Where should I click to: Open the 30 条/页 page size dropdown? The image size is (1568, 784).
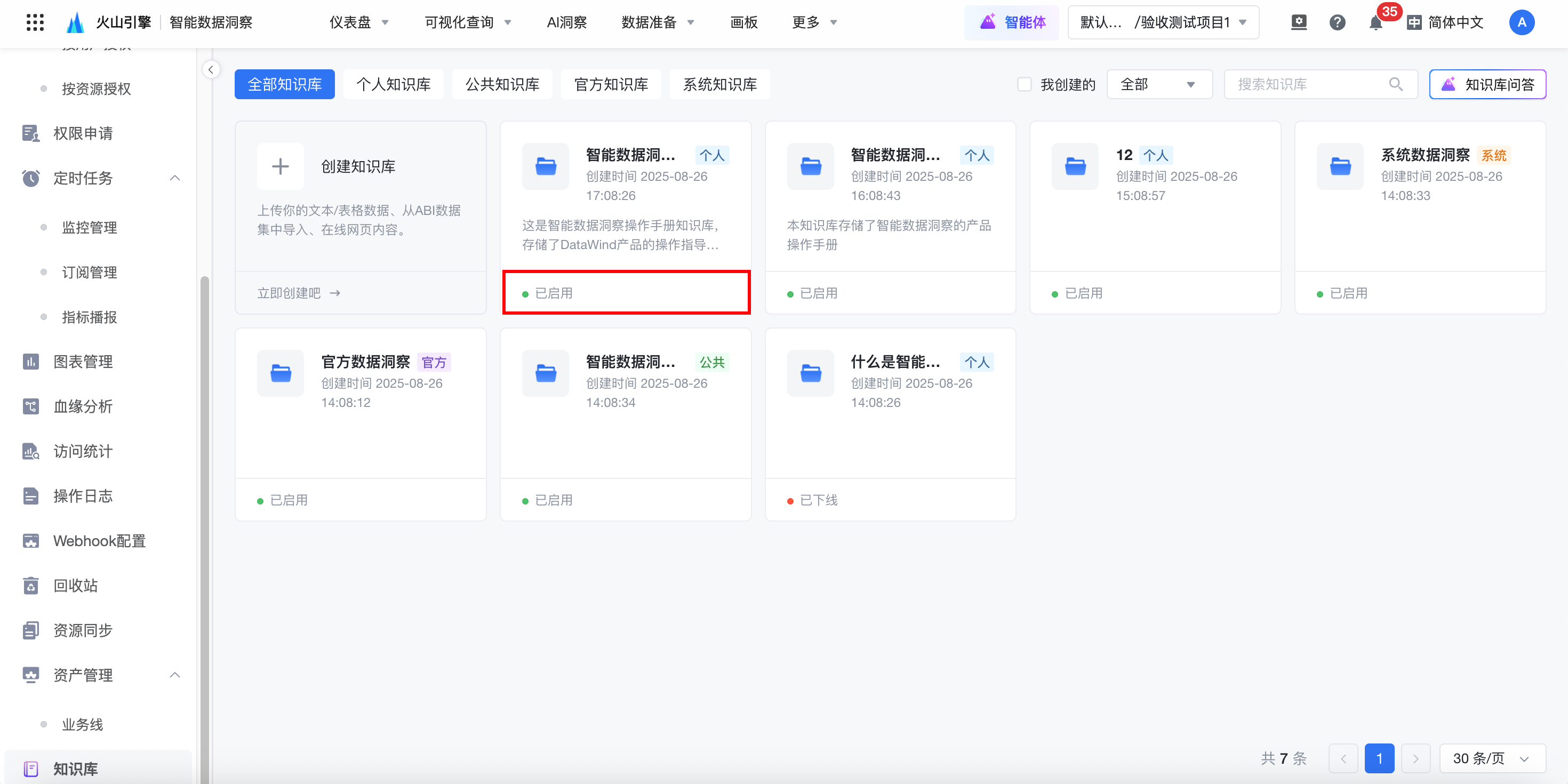point(1491,758)
